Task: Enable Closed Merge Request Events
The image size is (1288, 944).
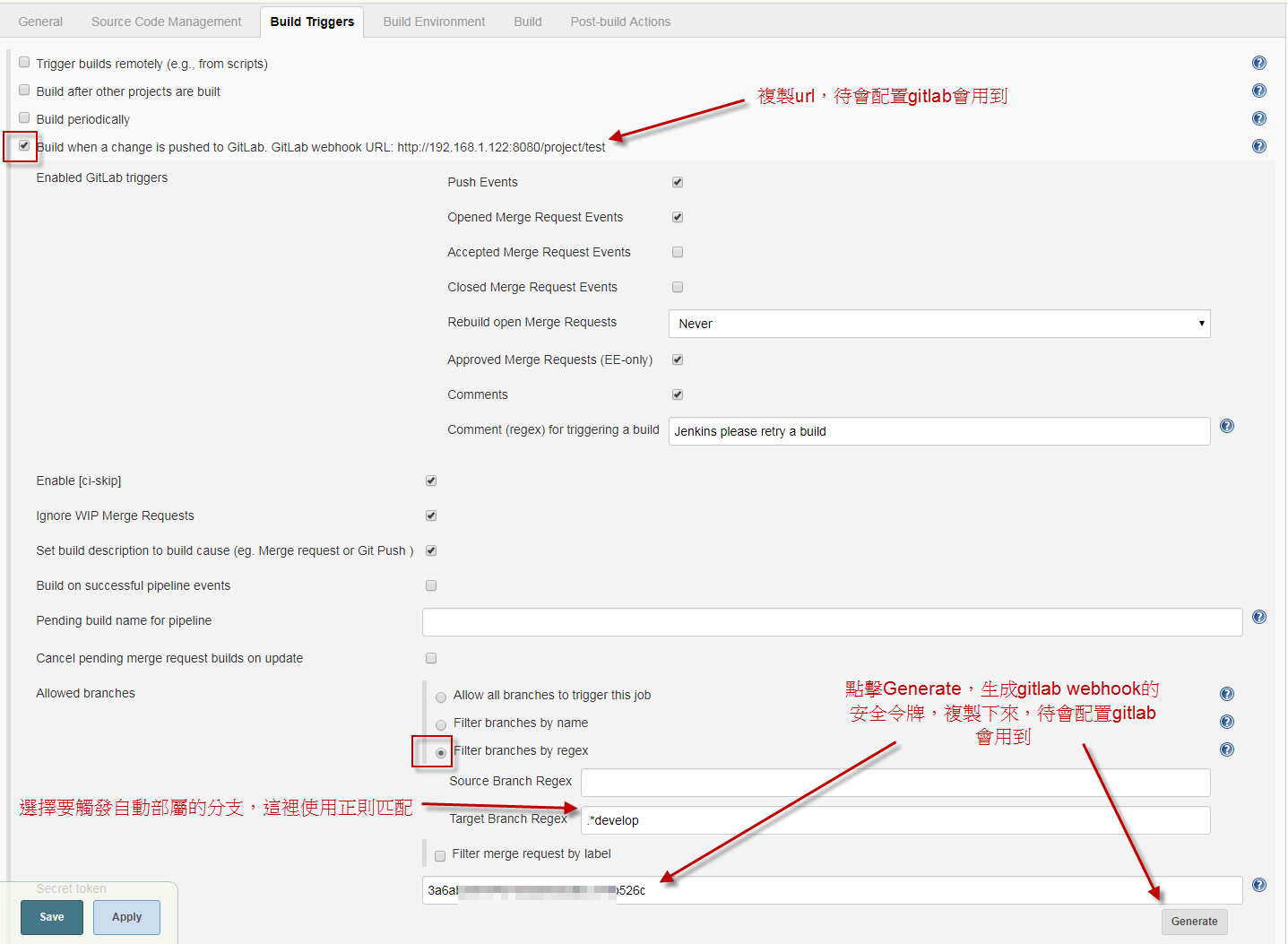Action: click(x=678, y=287)
